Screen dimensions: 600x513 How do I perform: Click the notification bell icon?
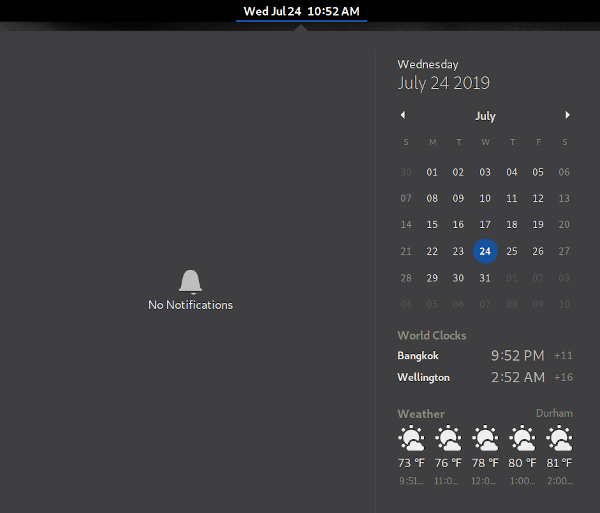pyautogui.click(x=190, y=282)
